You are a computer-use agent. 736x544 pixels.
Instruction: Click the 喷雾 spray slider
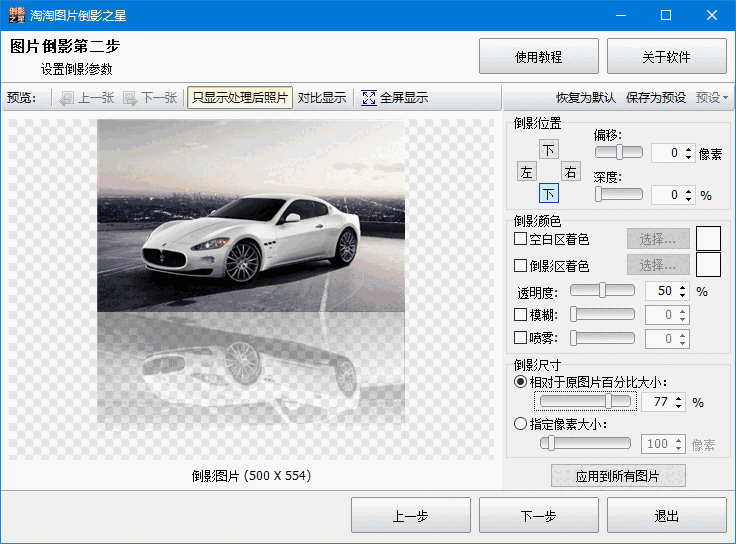pyautogui.click(x=602, y=338)
